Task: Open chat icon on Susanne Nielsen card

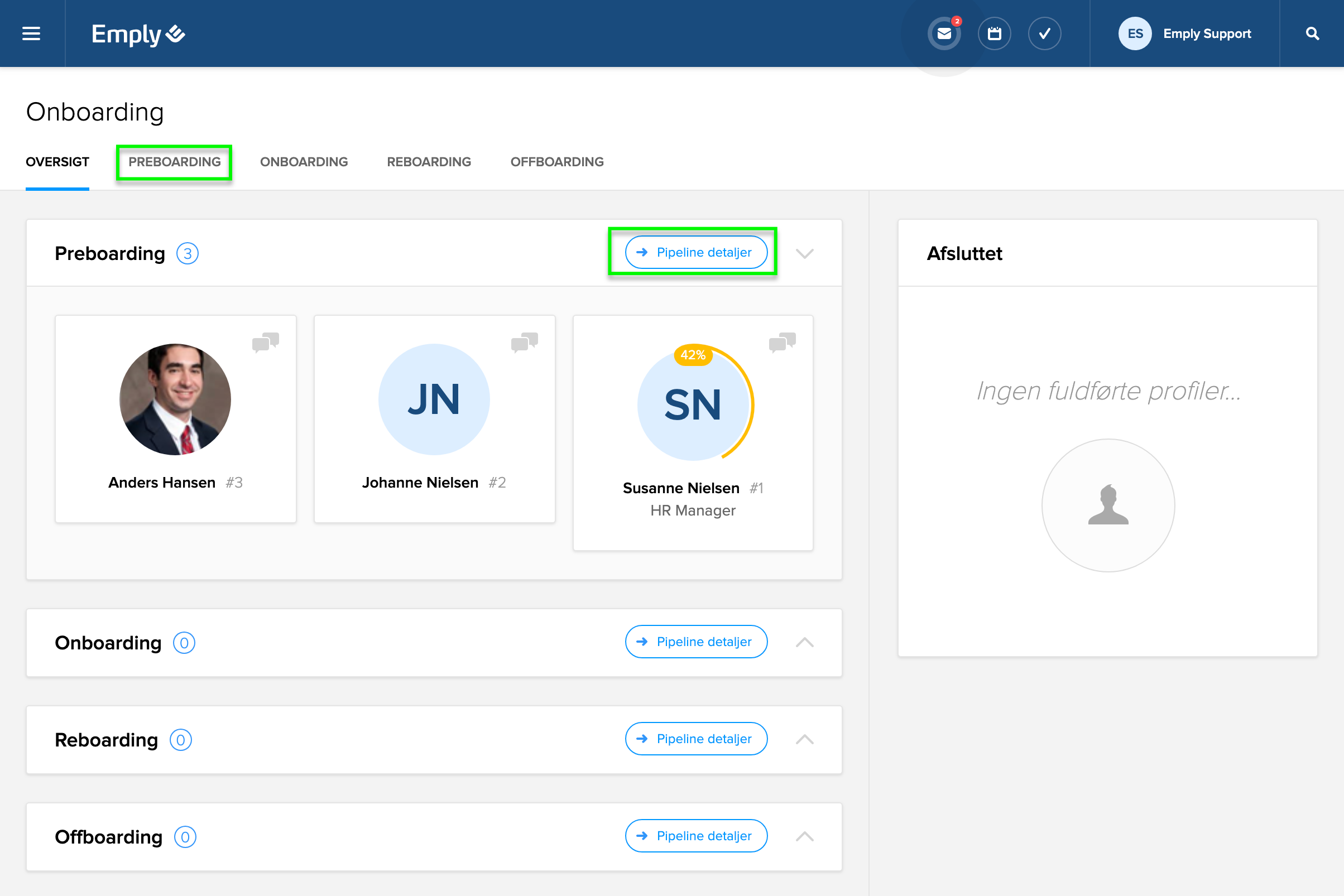Action: point(782,343)
